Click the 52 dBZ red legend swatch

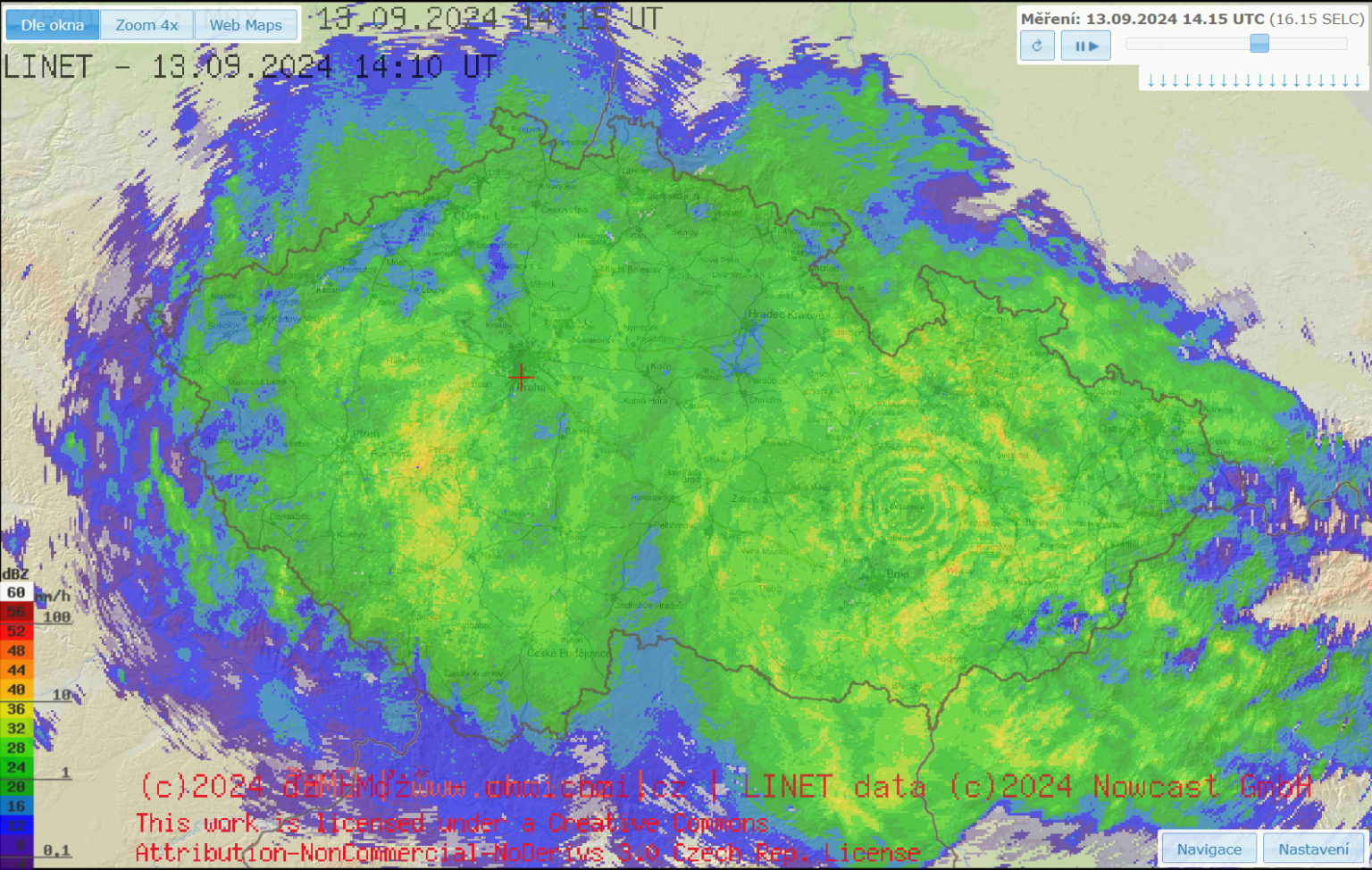point(16,632)
